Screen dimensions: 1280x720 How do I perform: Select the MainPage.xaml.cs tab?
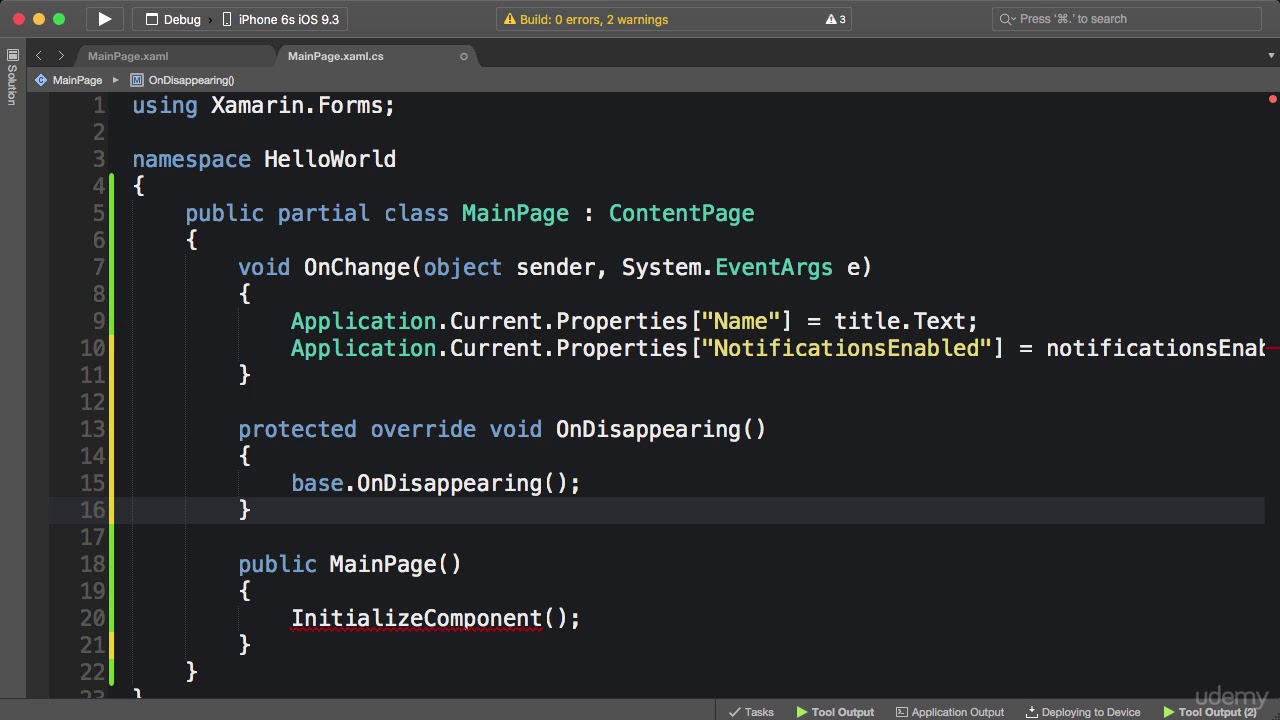click(335, 57)
